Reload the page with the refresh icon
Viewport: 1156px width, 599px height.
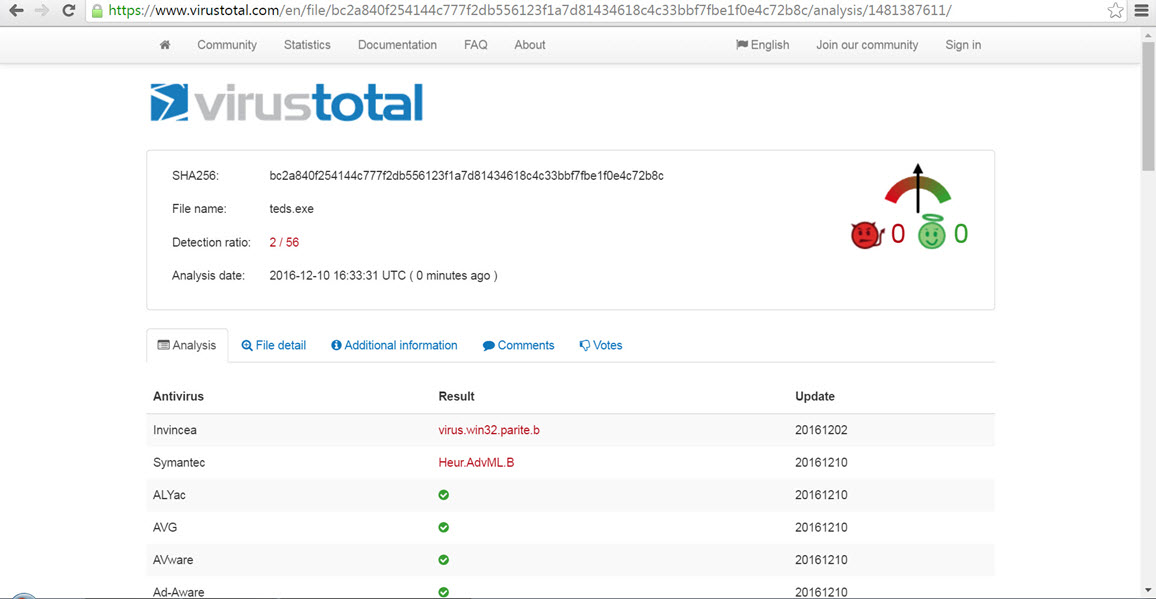pos(69,10)
